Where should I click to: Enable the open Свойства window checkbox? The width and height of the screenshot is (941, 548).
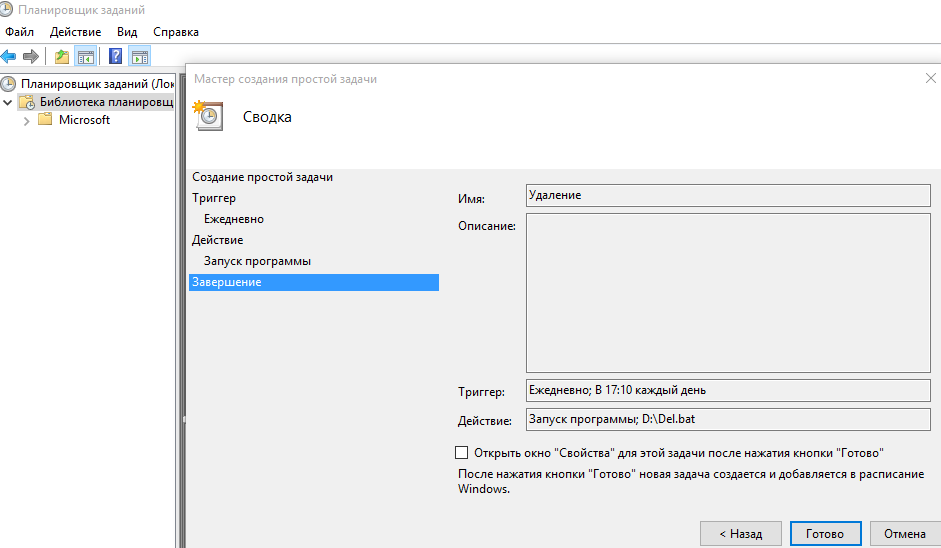[461, 453]
